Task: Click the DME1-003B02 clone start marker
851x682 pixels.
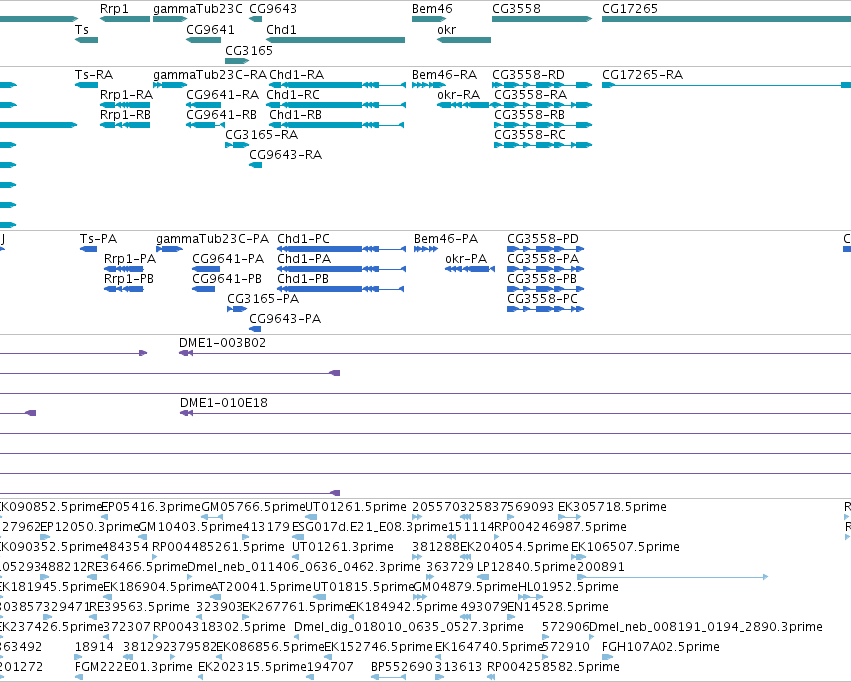Action: pos(186,353)
